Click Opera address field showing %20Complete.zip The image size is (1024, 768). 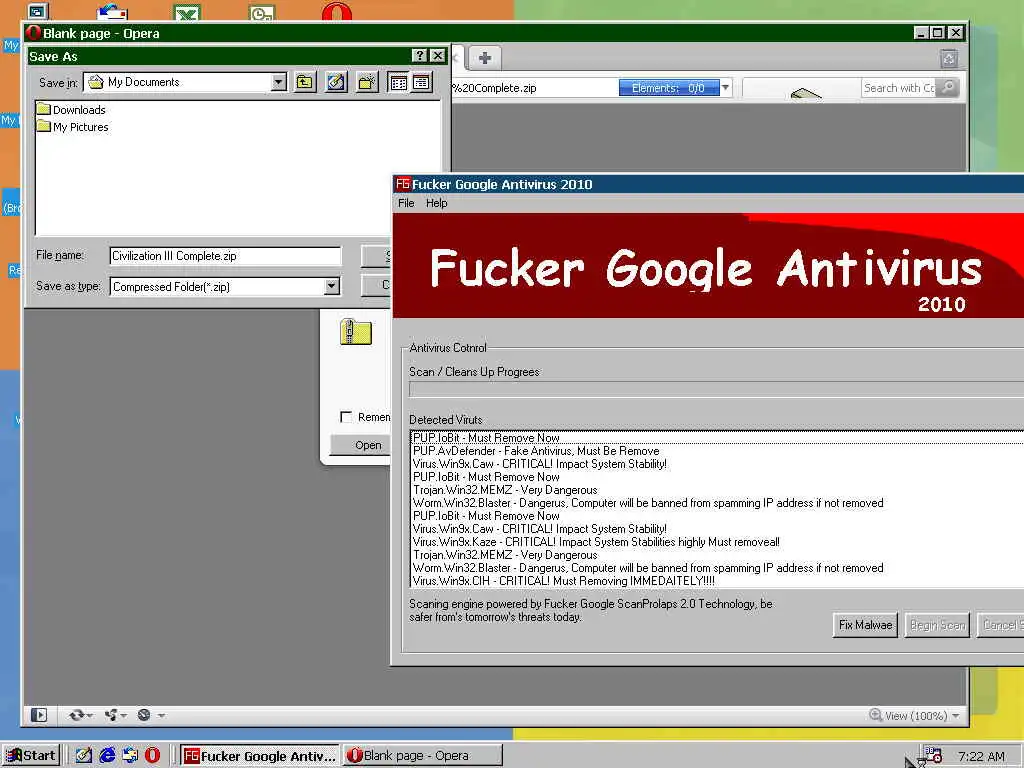[534, 88]
